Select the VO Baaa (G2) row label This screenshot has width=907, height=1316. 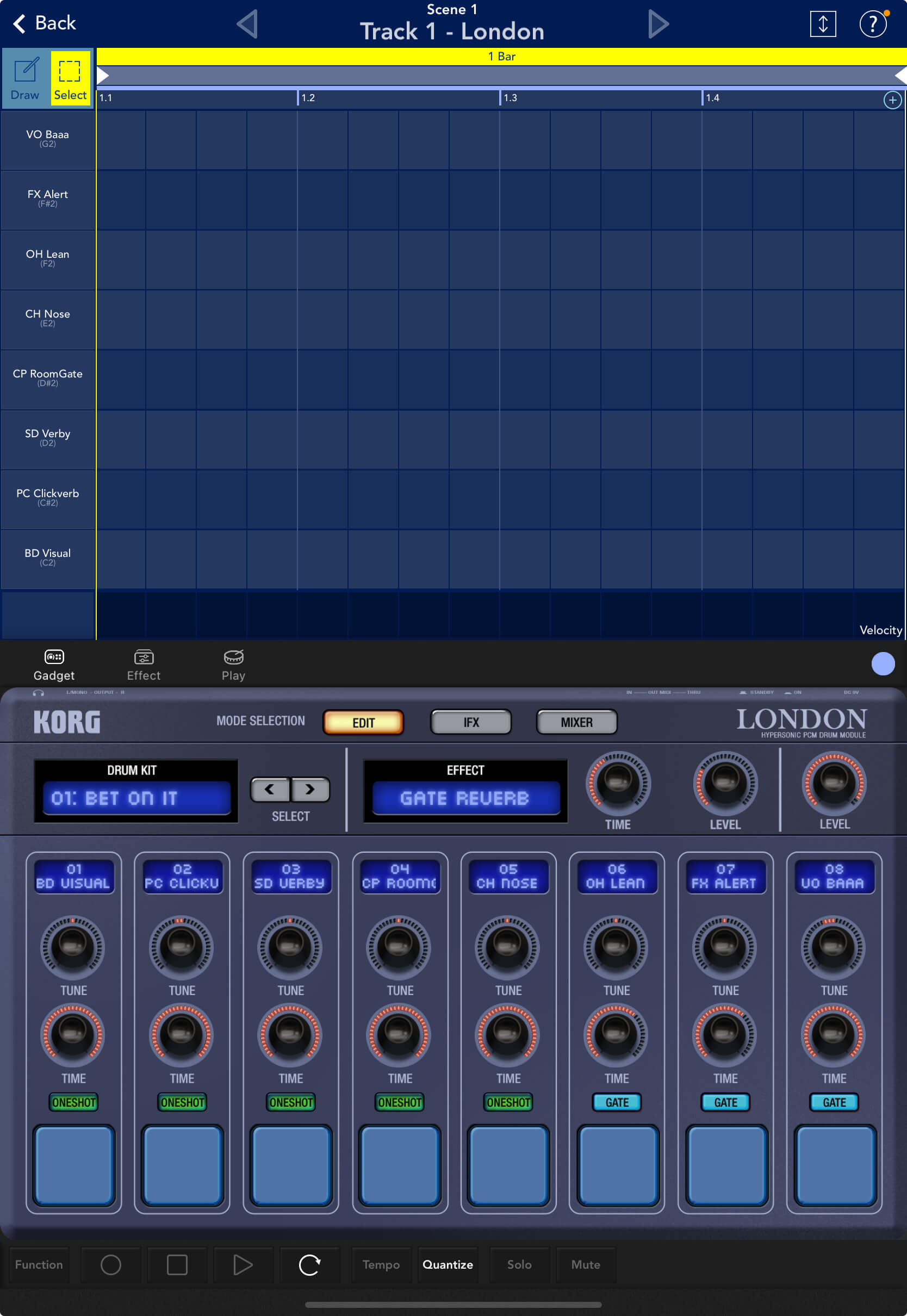click(x=48, y=139)
